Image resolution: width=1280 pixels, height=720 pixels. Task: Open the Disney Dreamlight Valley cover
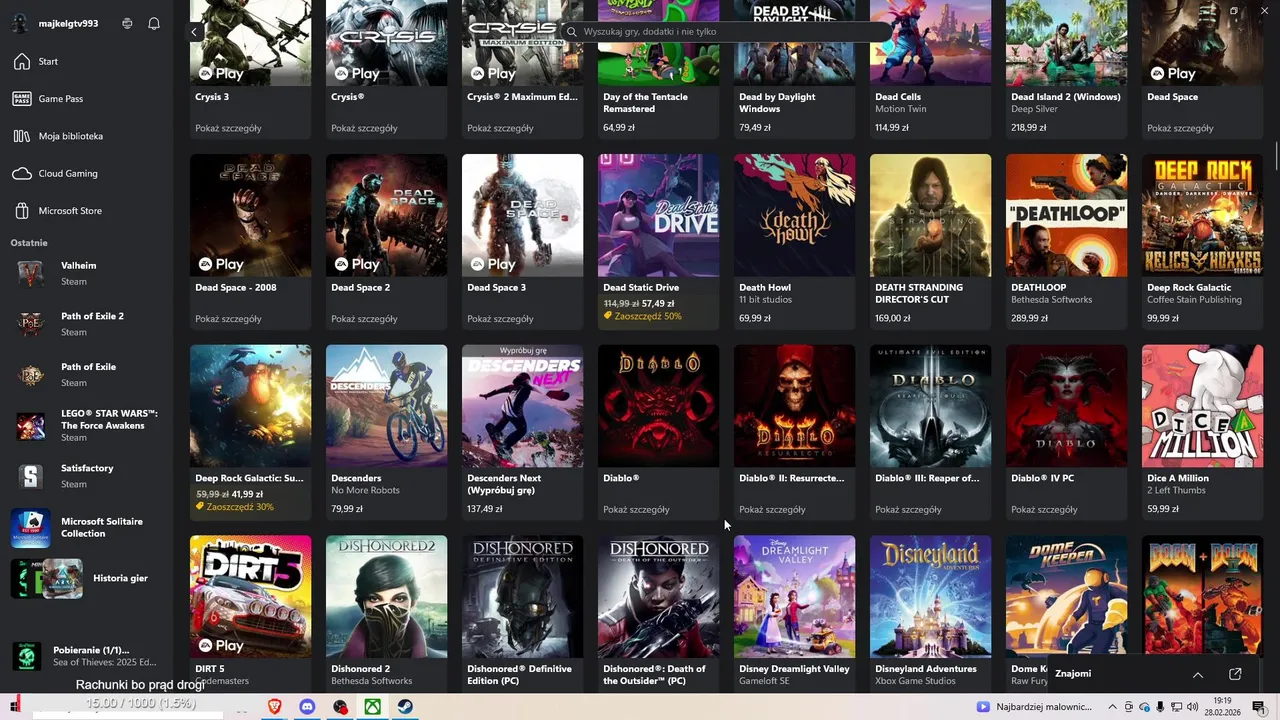pos(794,596)
